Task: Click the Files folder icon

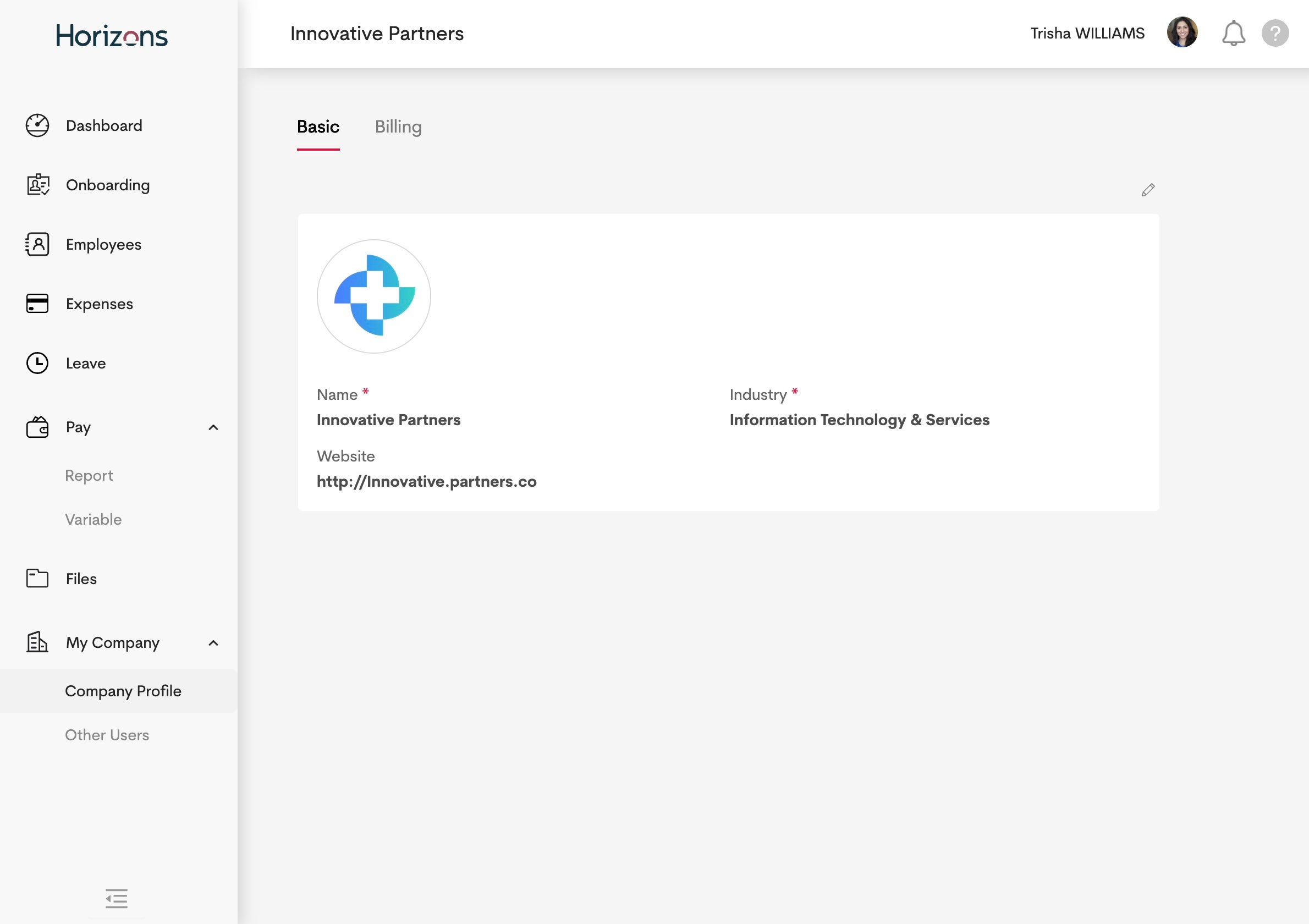Action: (37, 578)
